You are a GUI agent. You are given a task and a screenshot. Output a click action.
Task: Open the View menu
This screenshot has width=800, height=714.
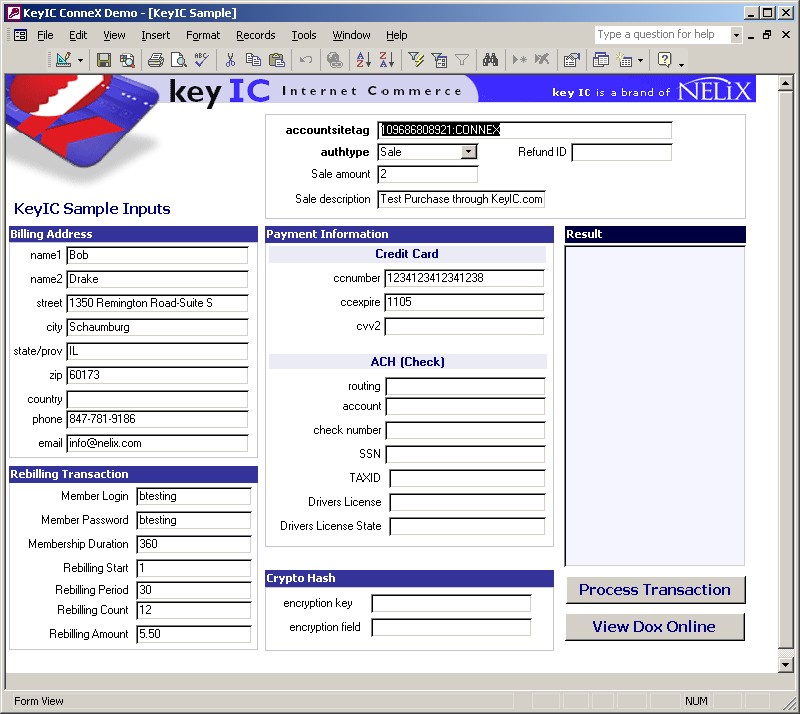click(x=114, y=35)
